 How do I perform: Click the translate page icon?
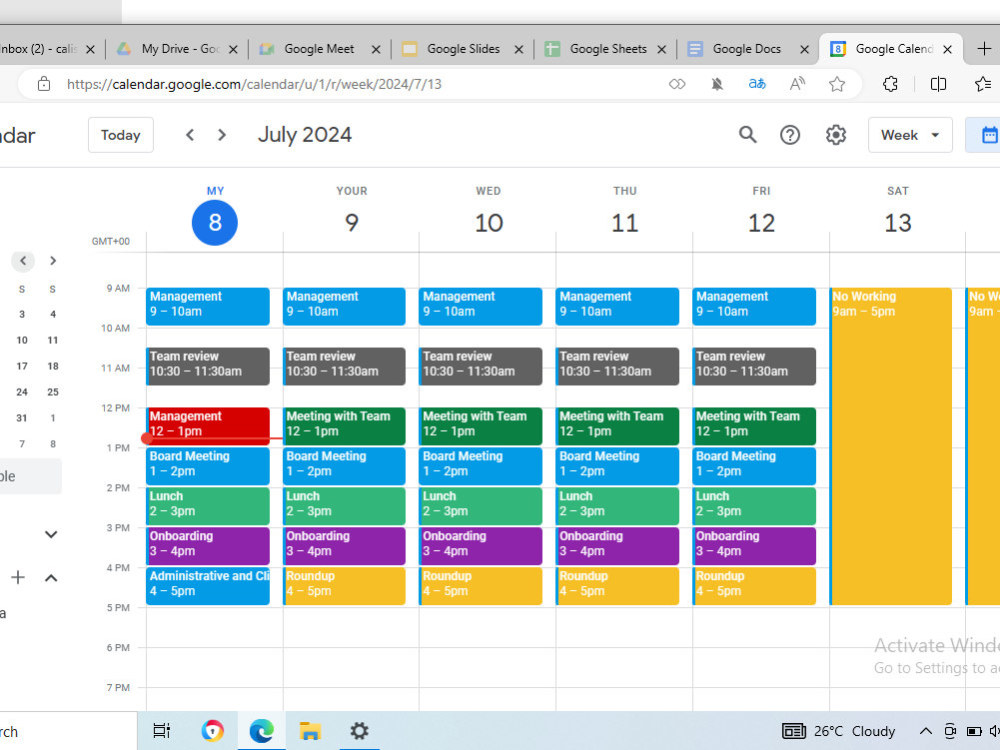[757, 84]
